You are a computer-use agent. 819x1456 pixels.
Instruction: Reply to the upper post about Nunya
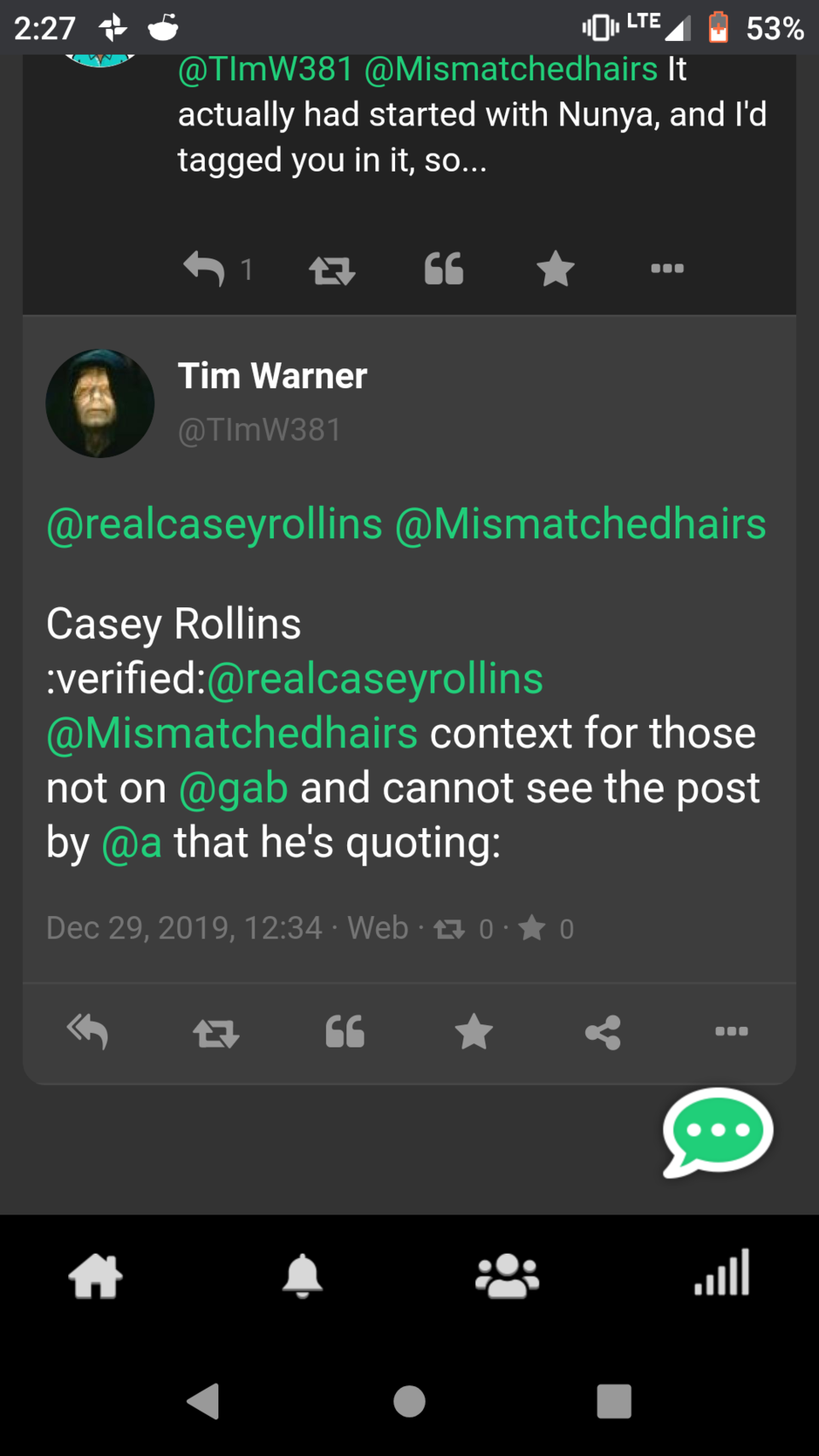pos(205,270)
